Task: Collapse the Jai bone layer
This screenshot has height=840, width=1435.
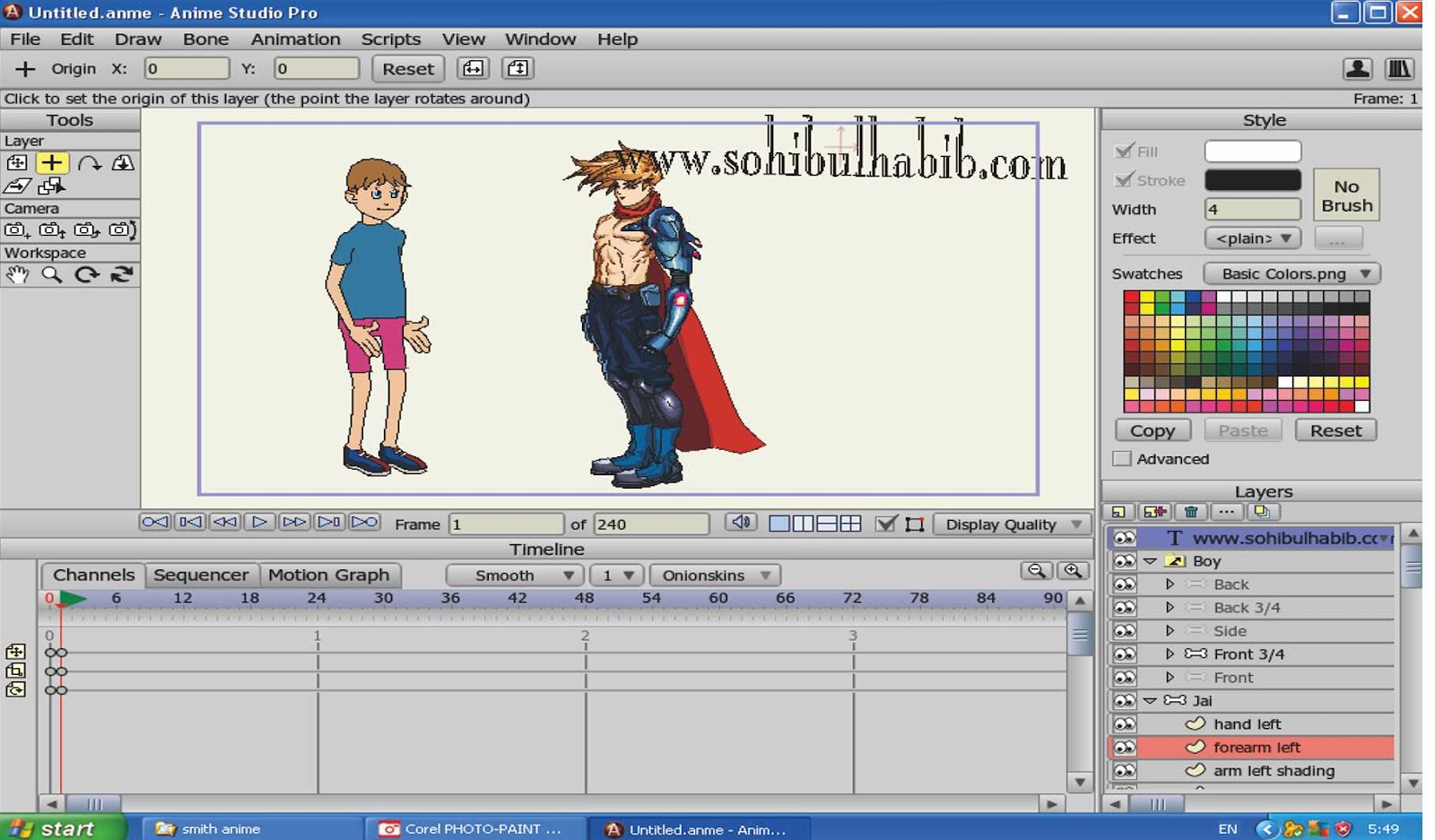Action: tap(1150, 701)
